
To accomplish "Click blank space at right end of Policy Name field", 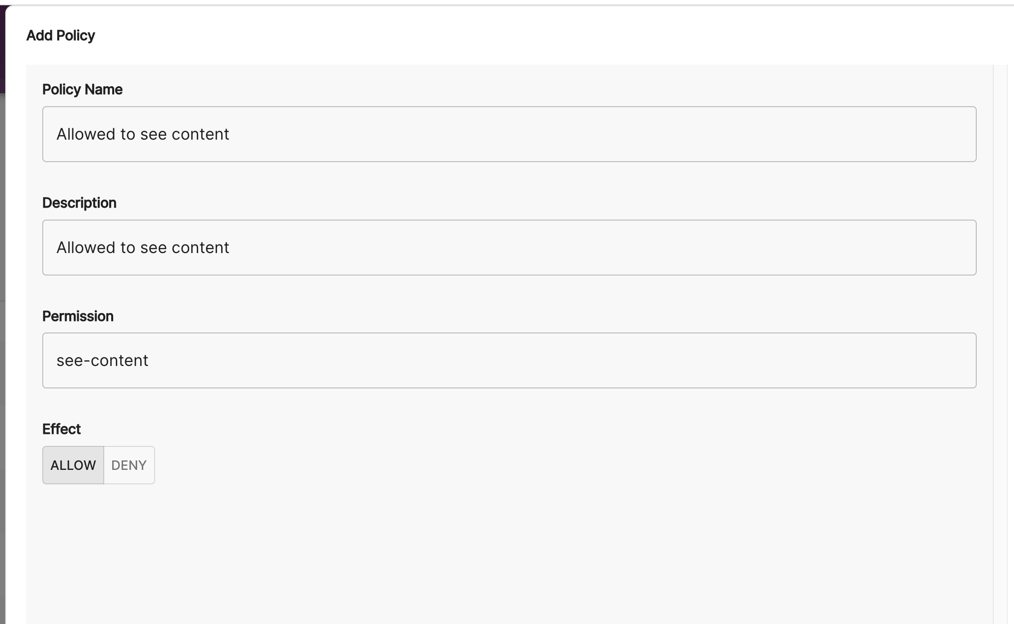I will 900,134.
